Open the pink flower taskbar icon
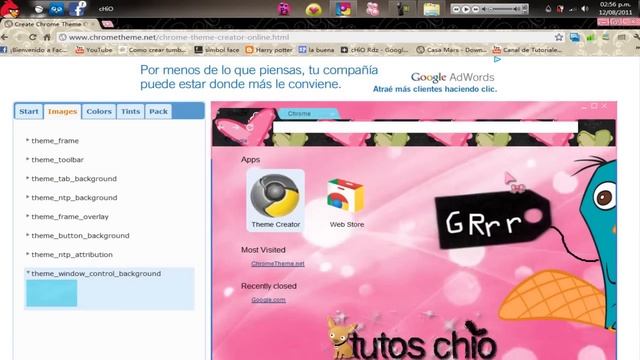Image resolution: width=640 pixels, height=360 pixels. tap(372, 9)
